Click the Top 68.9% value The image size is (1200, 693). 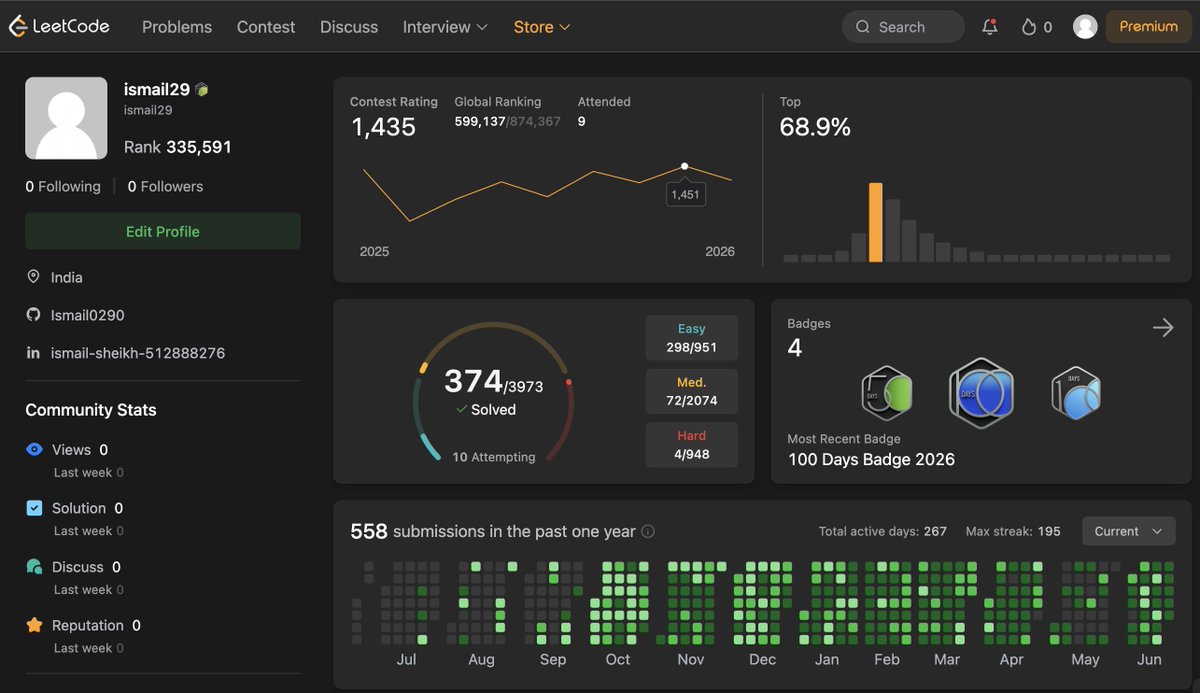[815, 127]
